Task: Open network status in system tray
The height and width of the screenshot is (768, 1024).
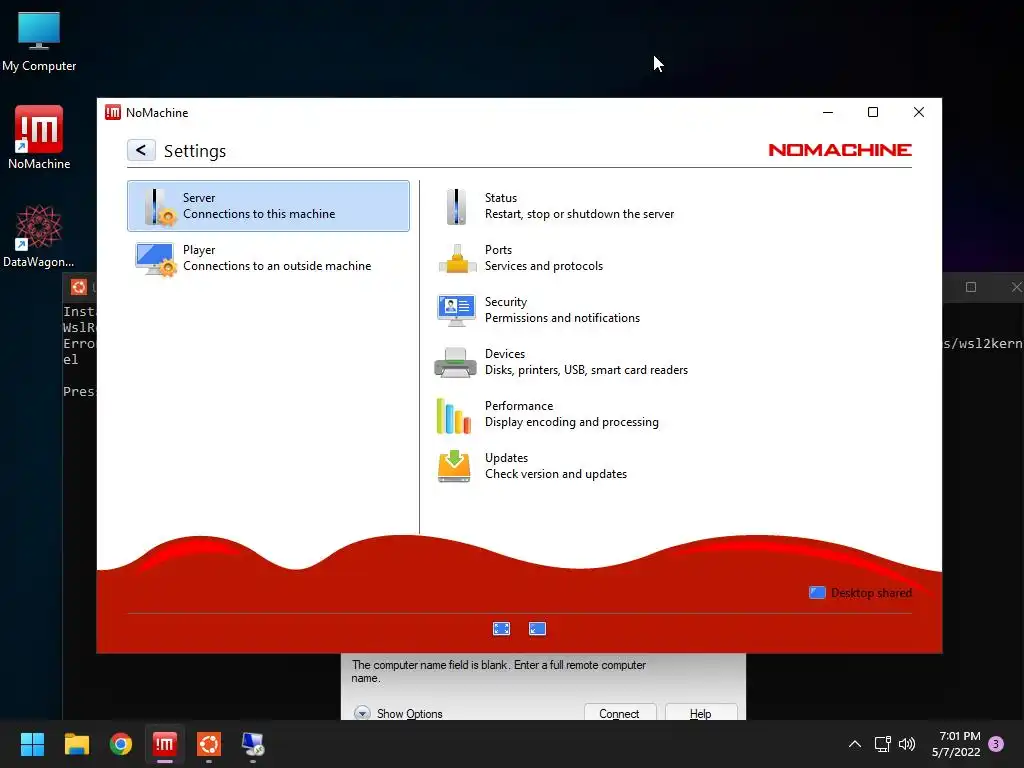Action: (882, 744)
